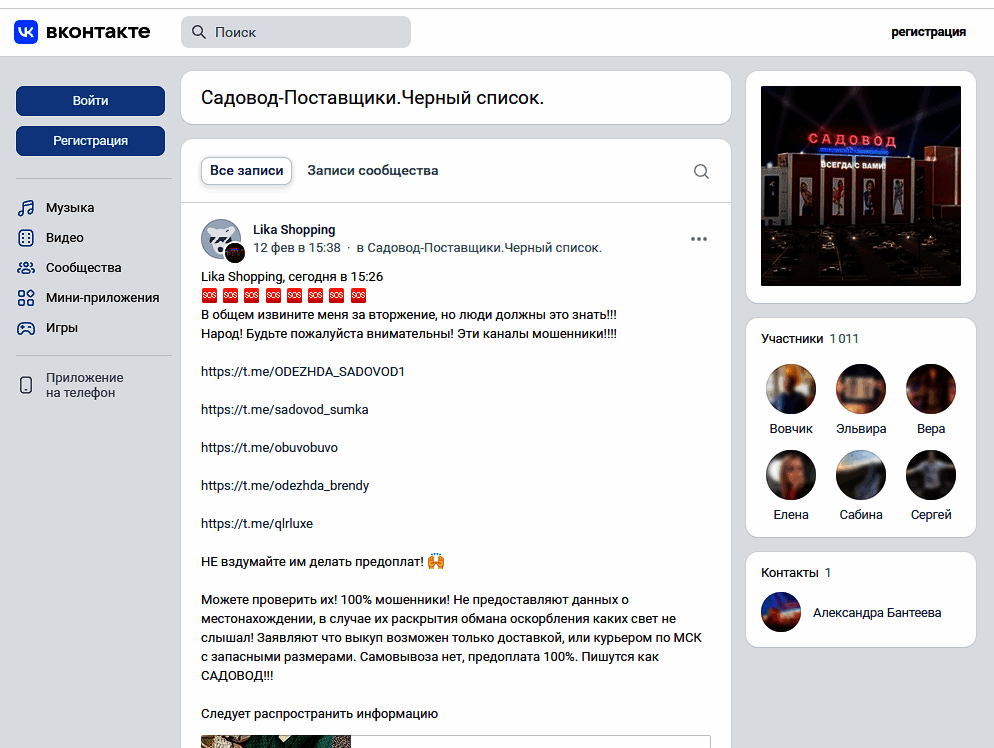
Task: Open Мини-приложения section
Action: (x=102, y=298)
